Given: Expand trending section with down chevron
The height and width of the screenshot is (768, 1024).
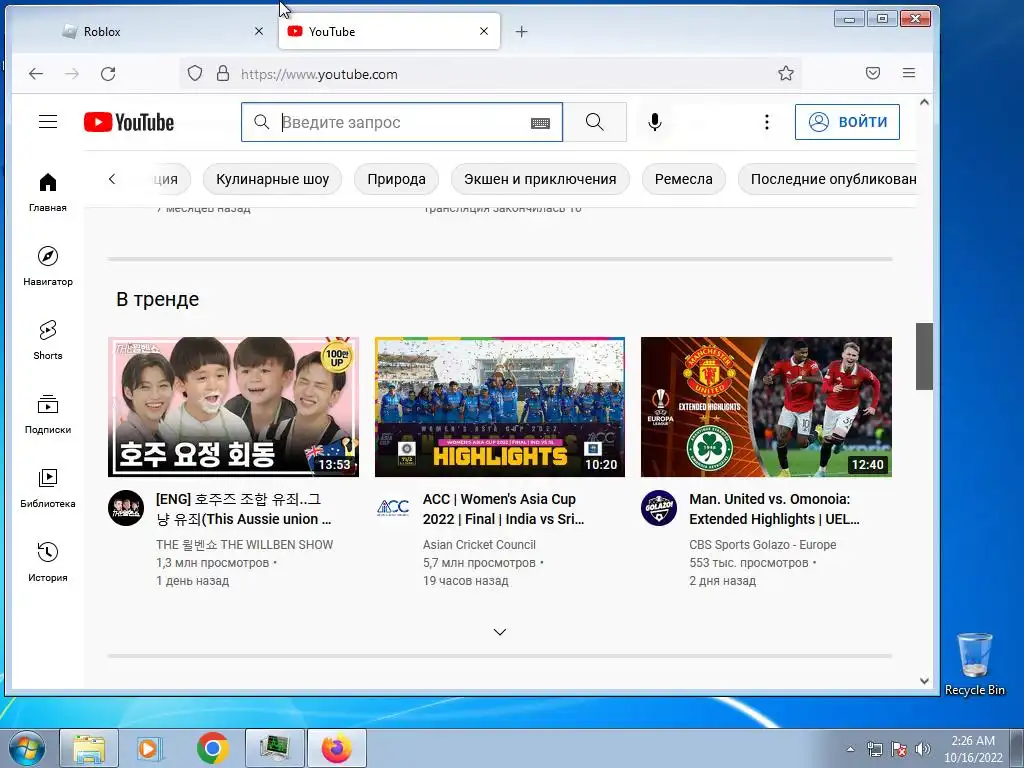Looking at the screenshot, I should [500, 632].
